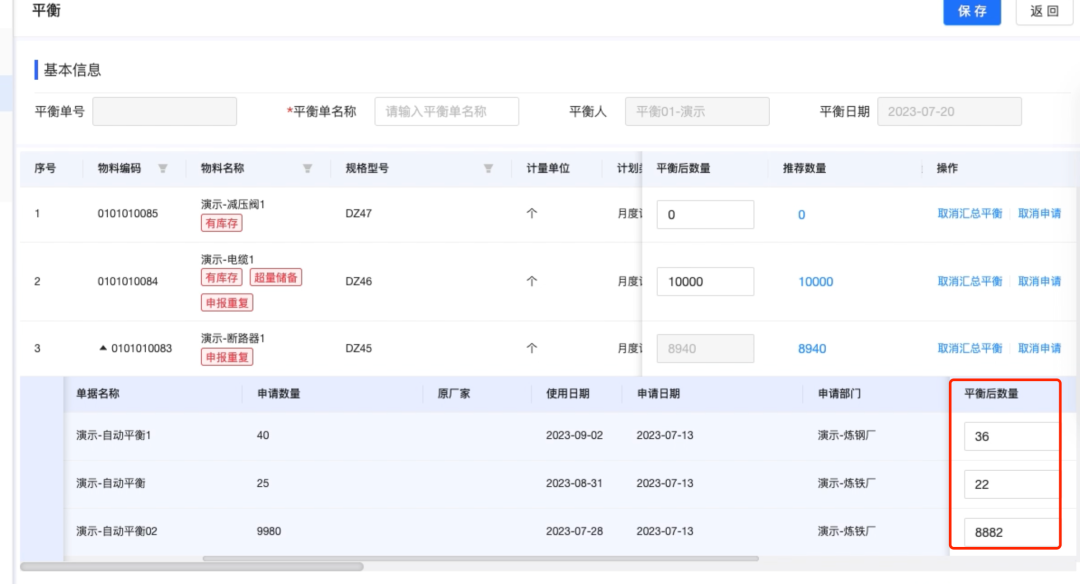Select material code 0101010084
The height and width of the screenshot is (584, 1080).
click(127, 281)
